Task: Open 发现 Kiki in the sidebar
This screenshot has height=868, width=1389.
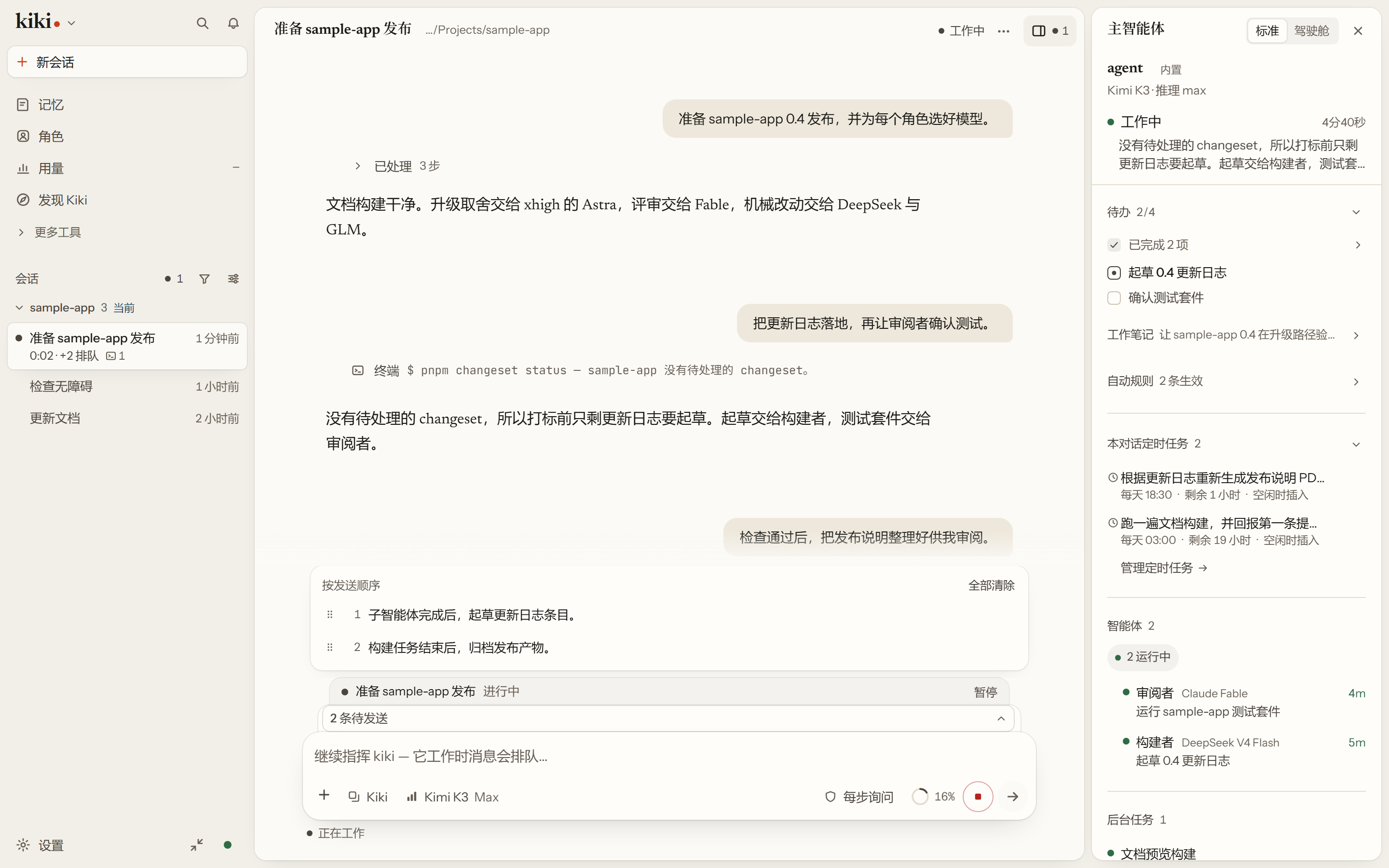Action: 127,200
